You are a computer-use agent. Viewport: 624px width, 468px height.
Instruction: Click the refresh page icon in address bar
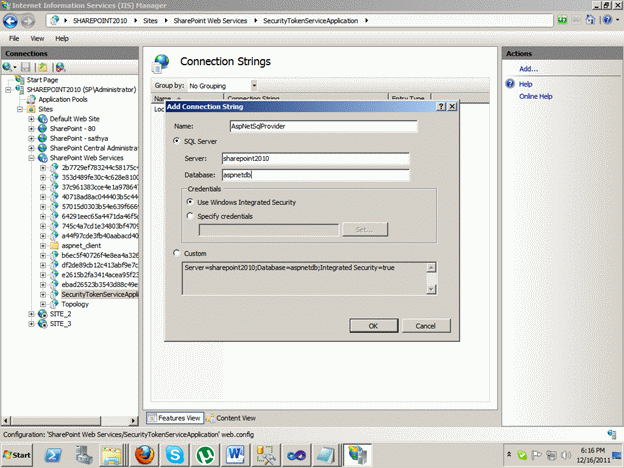(562, 20)
